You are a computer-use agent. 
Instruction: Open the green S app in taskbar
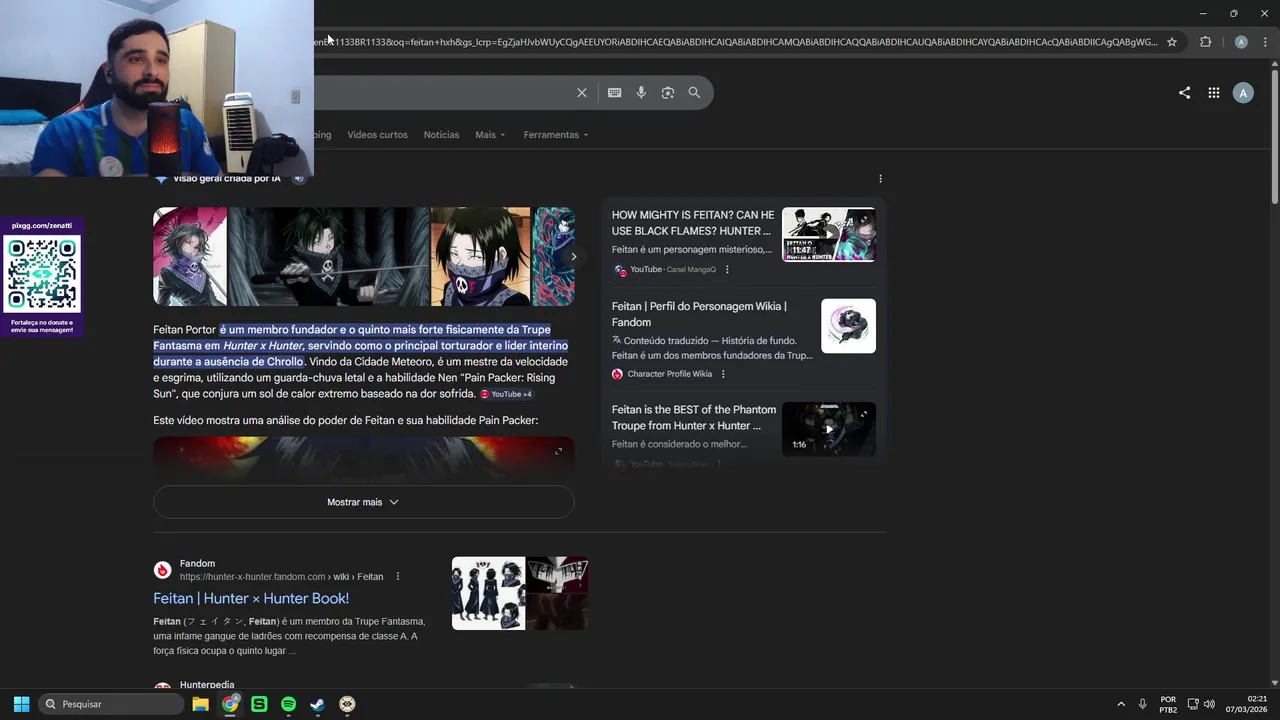coord(259,704)
